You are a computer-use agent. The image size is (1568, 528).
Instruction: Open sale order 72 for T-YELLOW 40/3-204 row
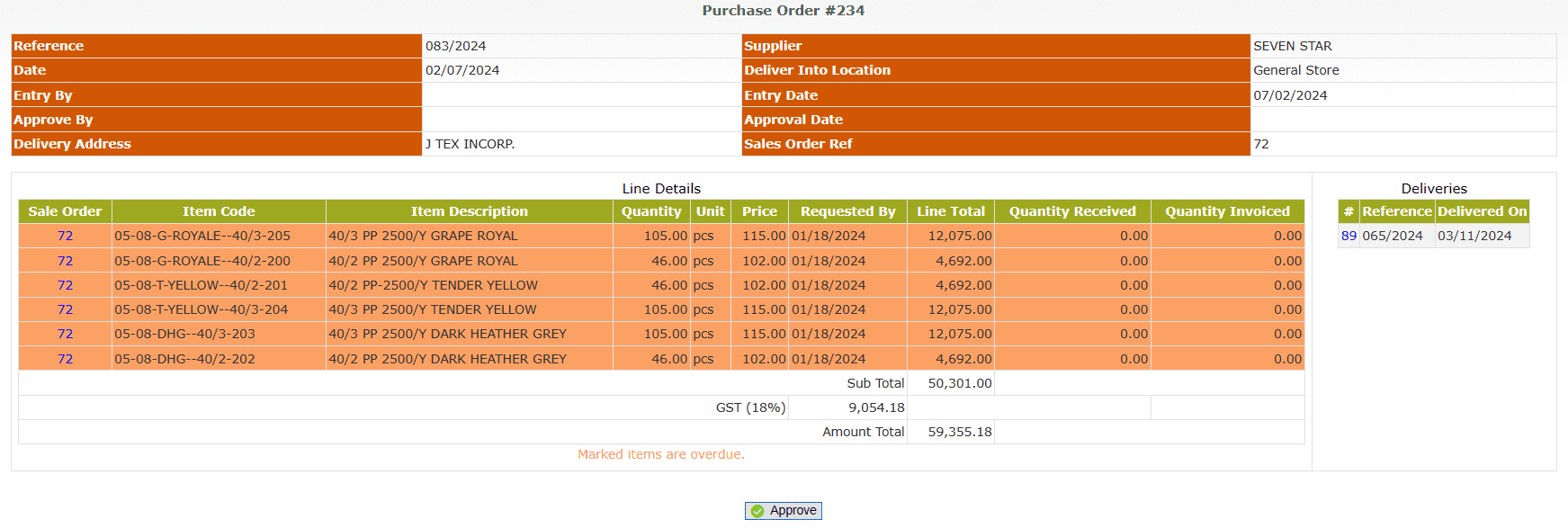point(65,309)
